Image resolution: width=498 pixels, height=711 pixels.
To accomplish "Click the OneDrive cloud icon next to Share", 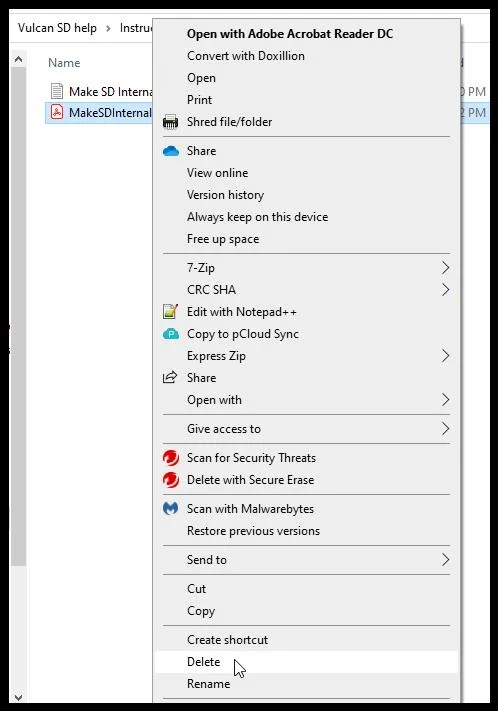I will pyautogui.click(x=171, y=151).
